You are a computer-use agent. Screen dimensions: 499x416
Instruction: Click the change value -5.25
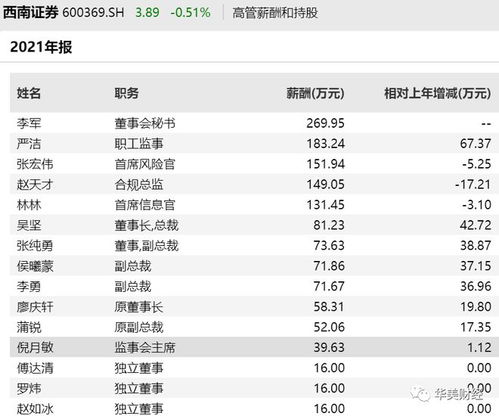pyautogui.click(x=477, y=164)
